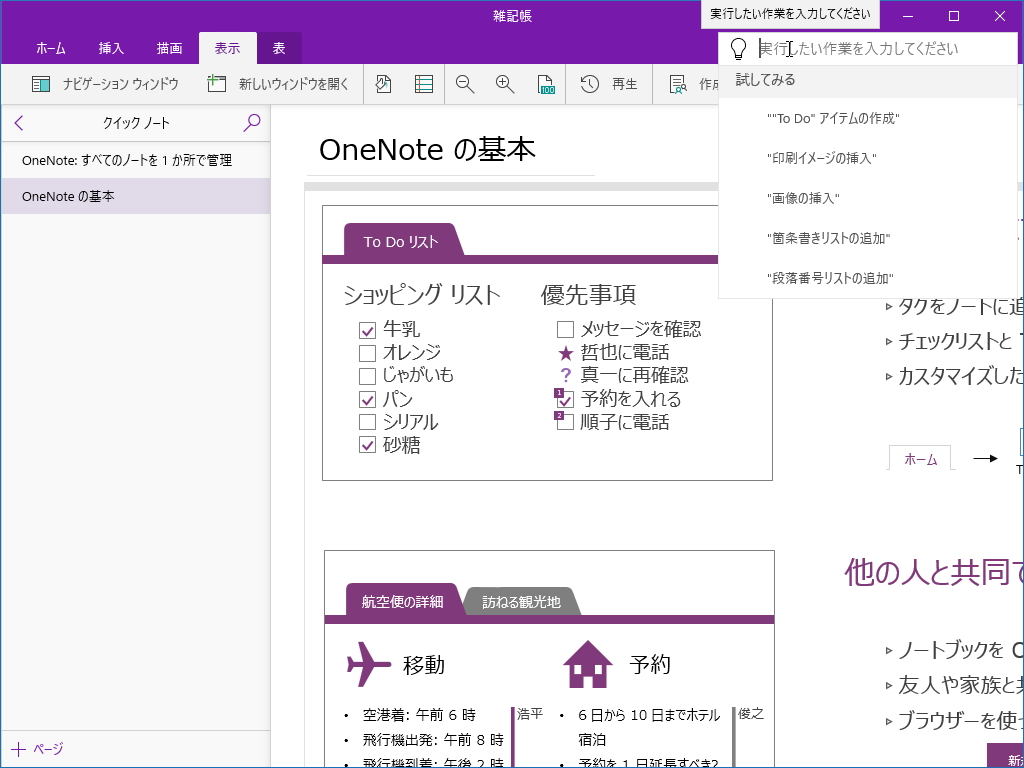
Task: Select the 表示 tab
Action: (227, 48)
